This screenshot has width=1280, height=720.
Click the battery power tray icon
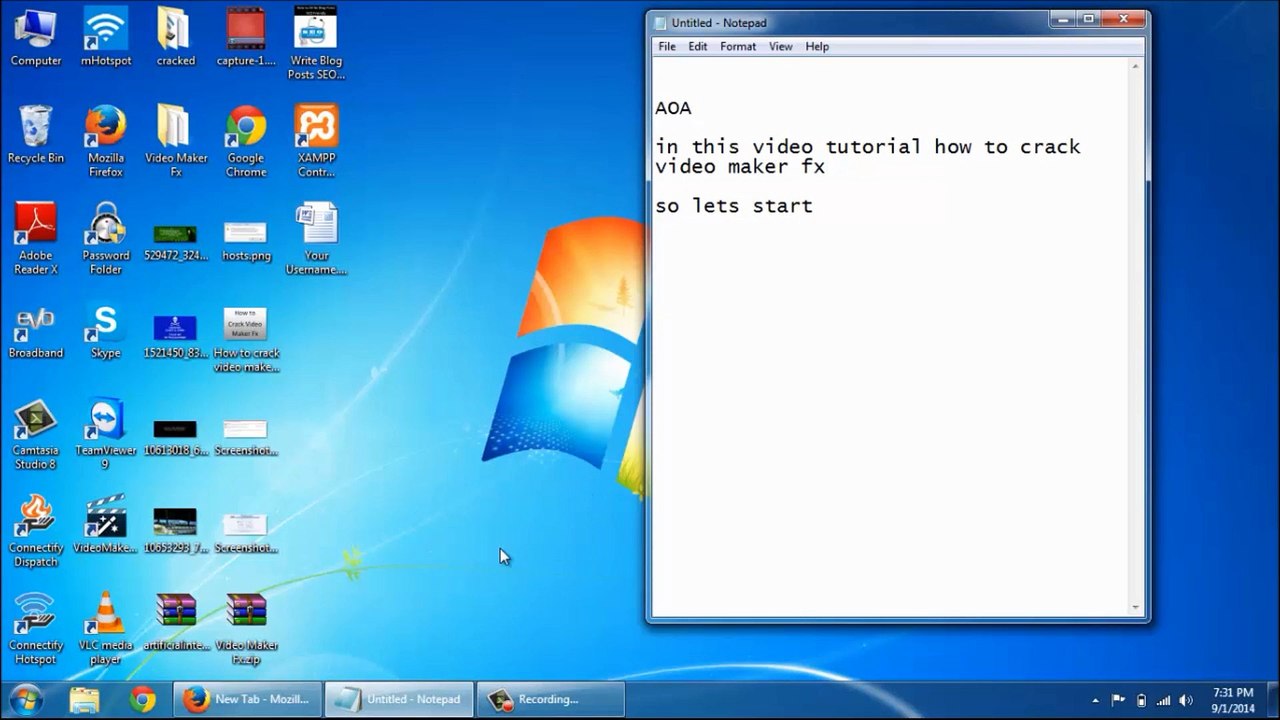pyautogui.click(x=1141, y=700)
